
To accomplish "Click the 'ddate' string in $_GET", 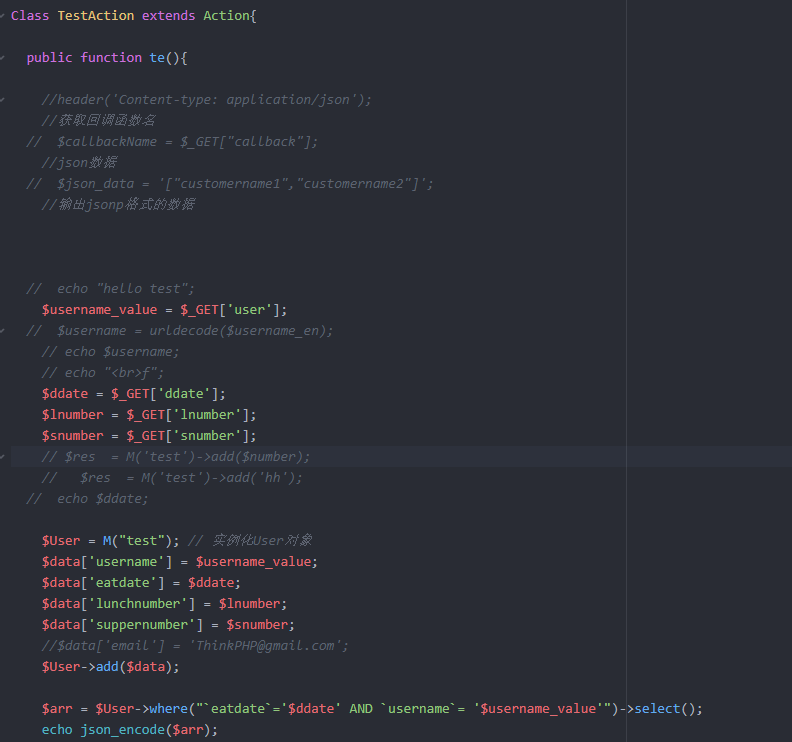I will (x=184, y=393).
